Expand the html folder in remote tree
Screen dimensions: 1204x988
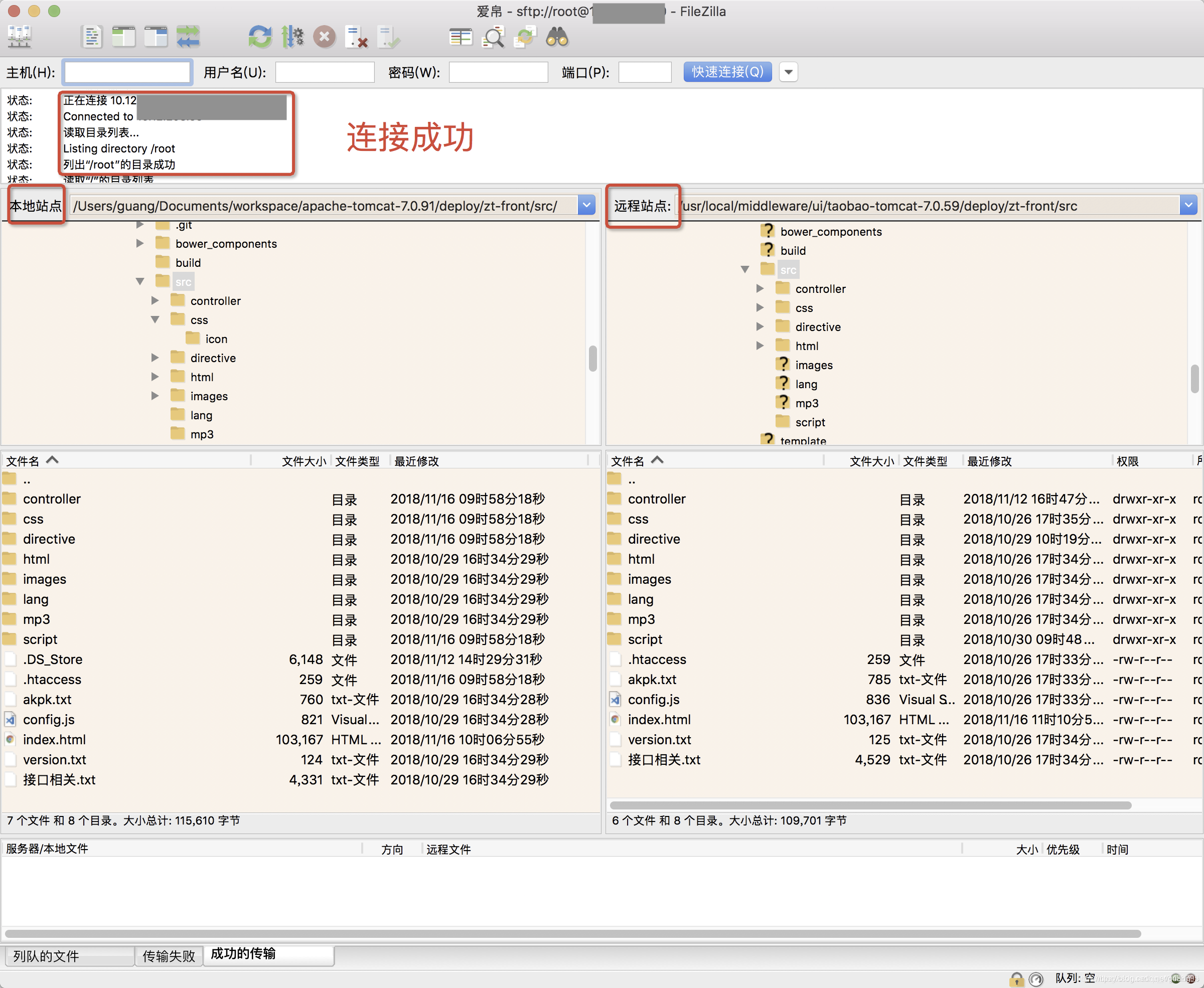coord(760,346)
